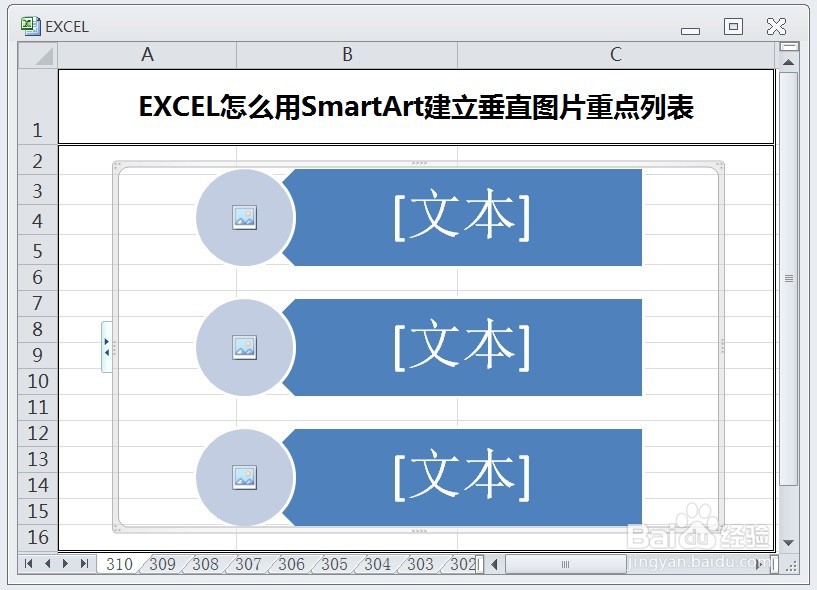Switch to sheet tab 308

click(205, 564)
